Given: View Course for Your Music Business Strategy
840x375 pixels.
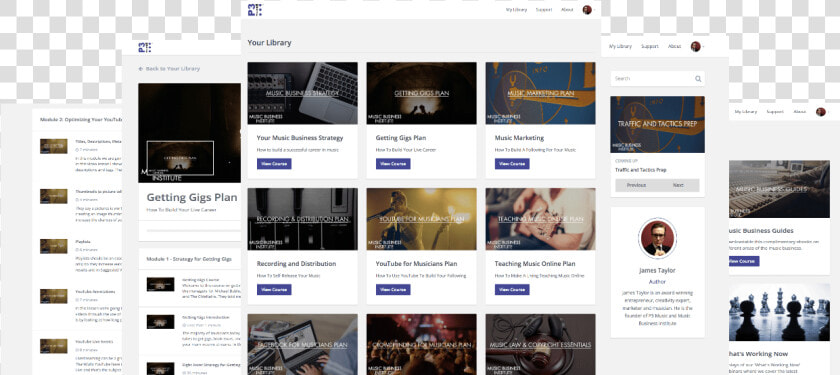Looking at the screenshot, I should (274, 164).
